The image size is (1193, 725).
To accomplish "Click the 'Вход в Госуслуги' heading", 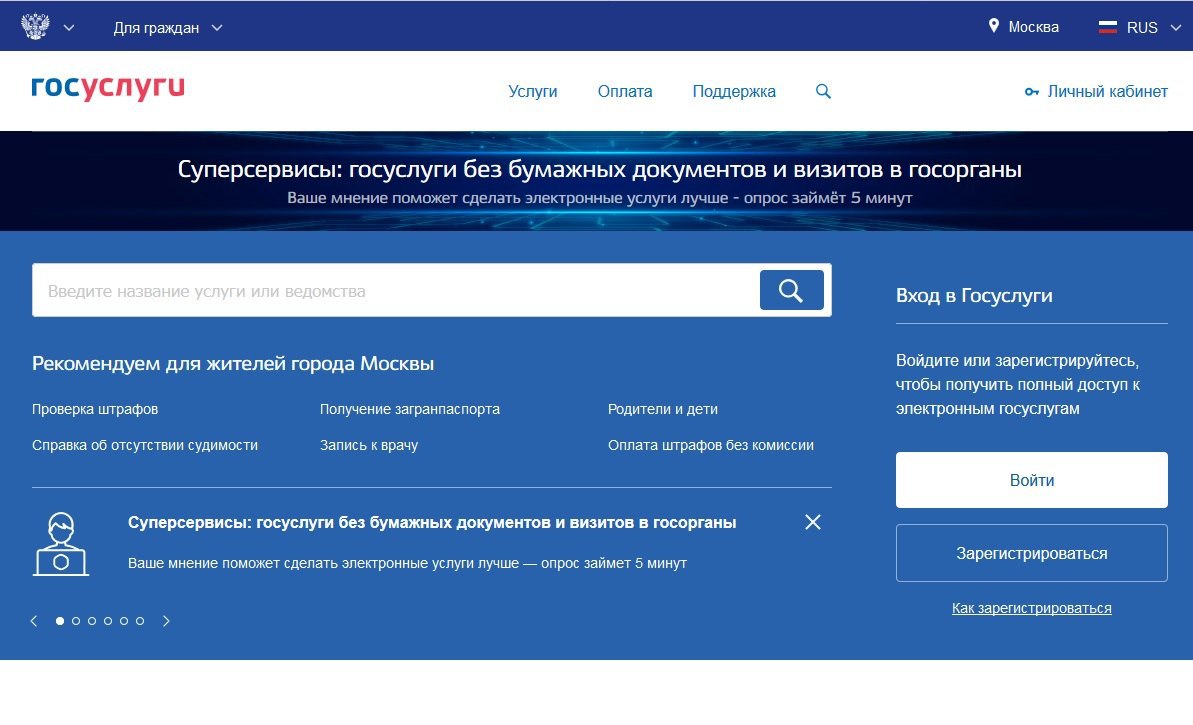I will pyautogui.click(x=974, y=295).
